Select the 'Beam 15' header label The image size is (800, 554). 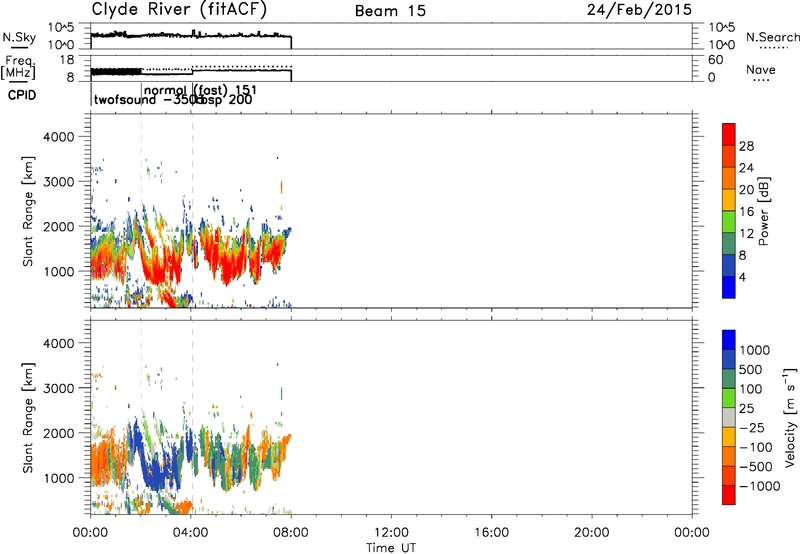390,11
